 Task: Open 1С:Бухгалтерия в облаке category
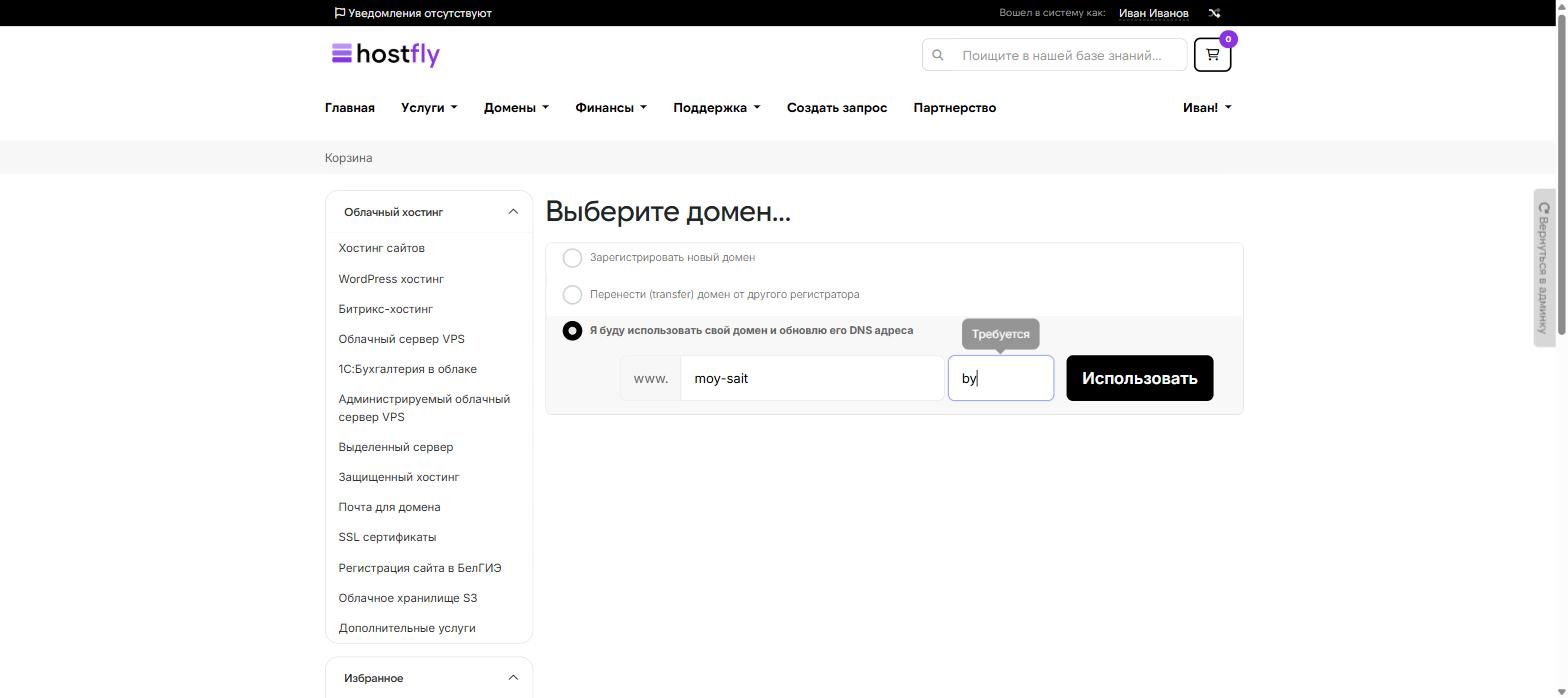pyautogui.click(x=408, y=369)
